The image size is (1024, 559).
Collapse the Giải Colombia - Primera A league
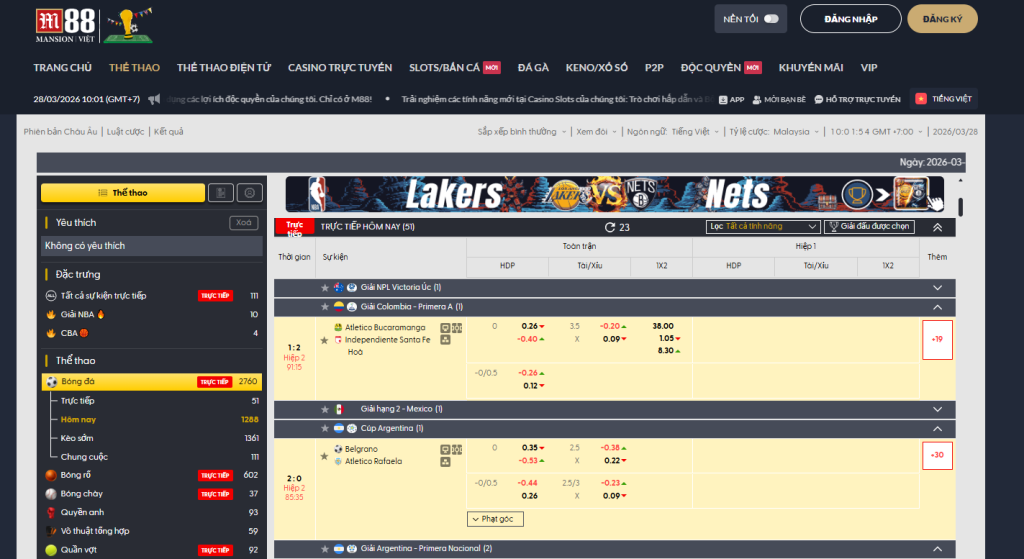point(937,308)
